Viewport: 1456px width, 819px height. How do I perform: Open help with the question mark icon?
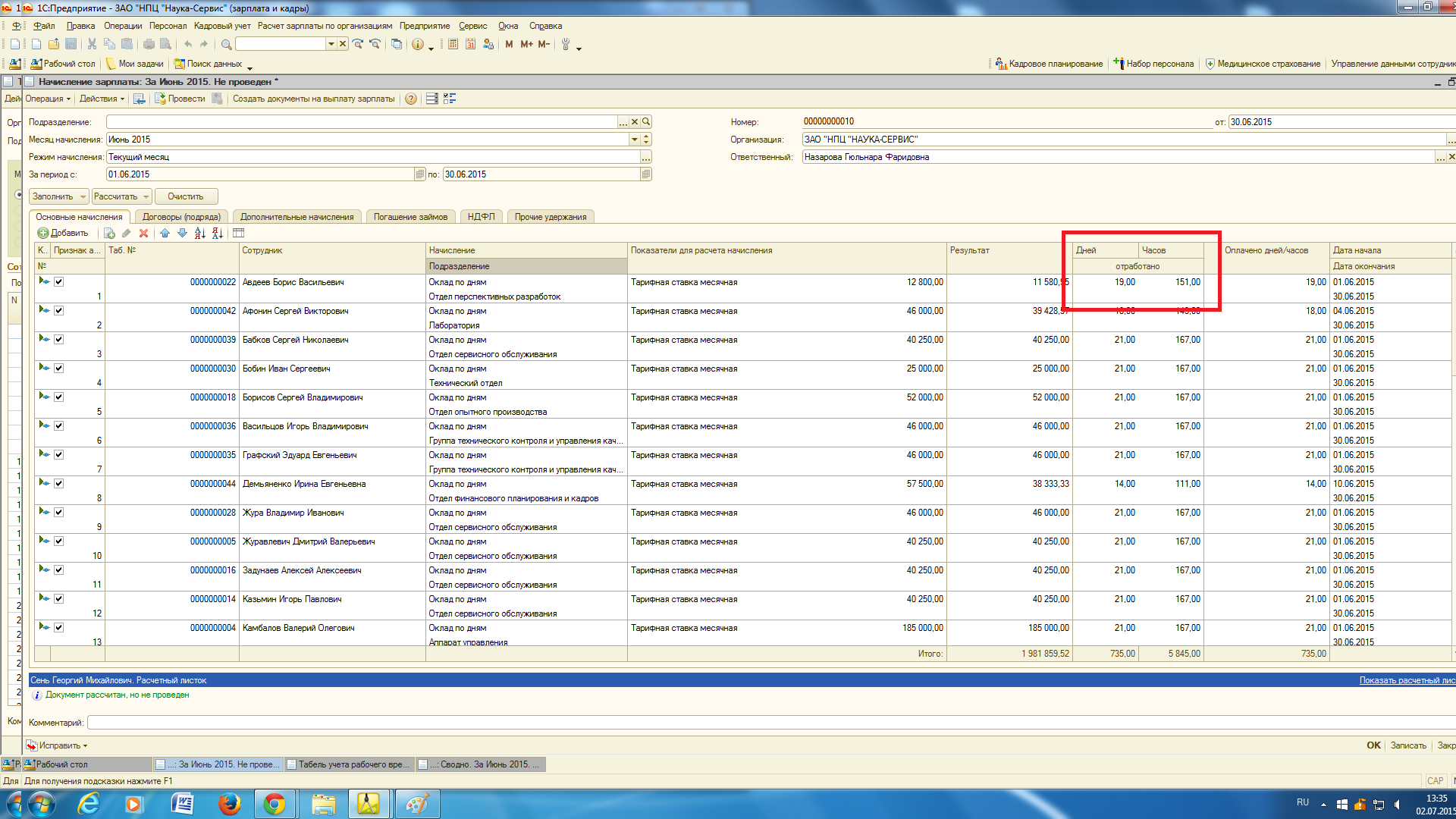tap(411, 99)
